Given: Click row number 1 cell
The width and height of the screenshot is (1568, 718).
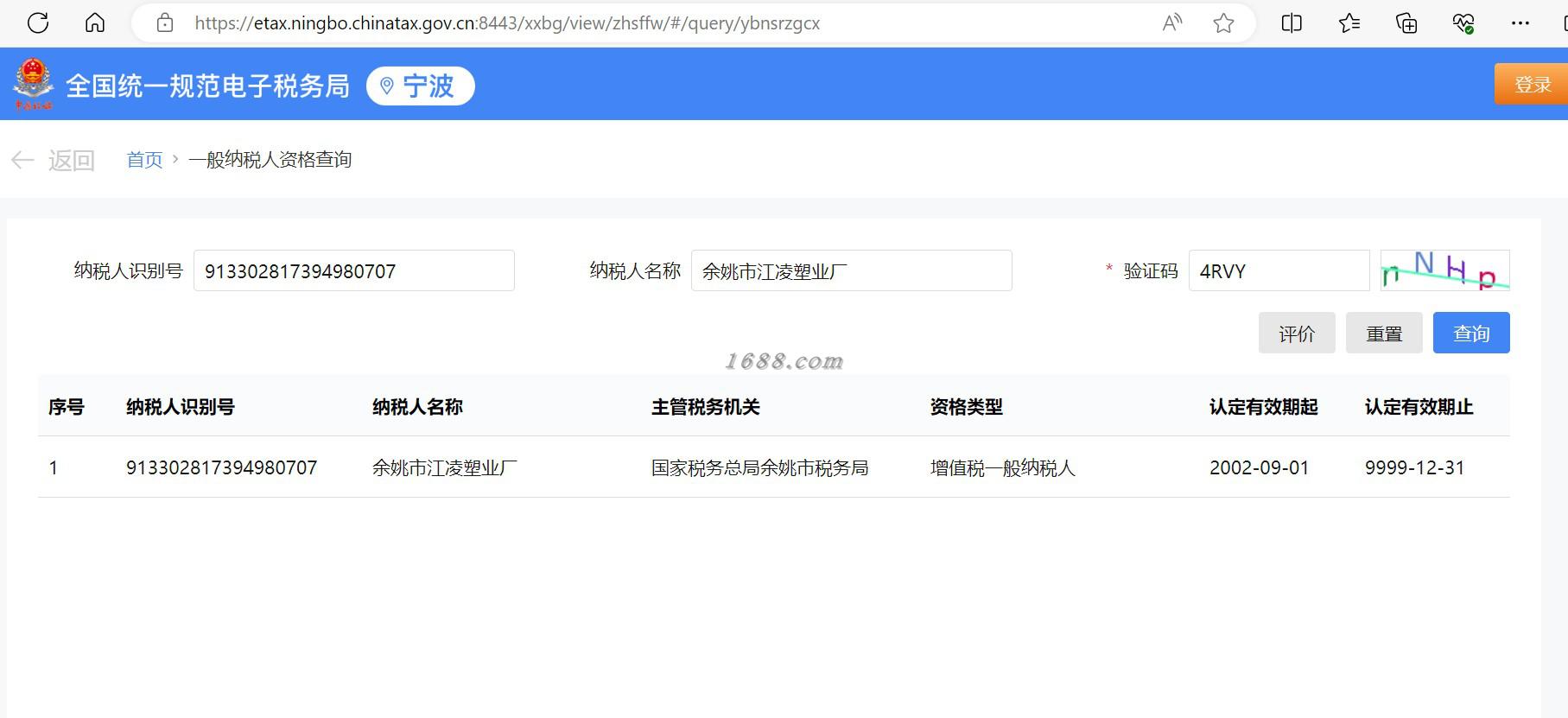Looking at the screenshot, I should (54, 467).
